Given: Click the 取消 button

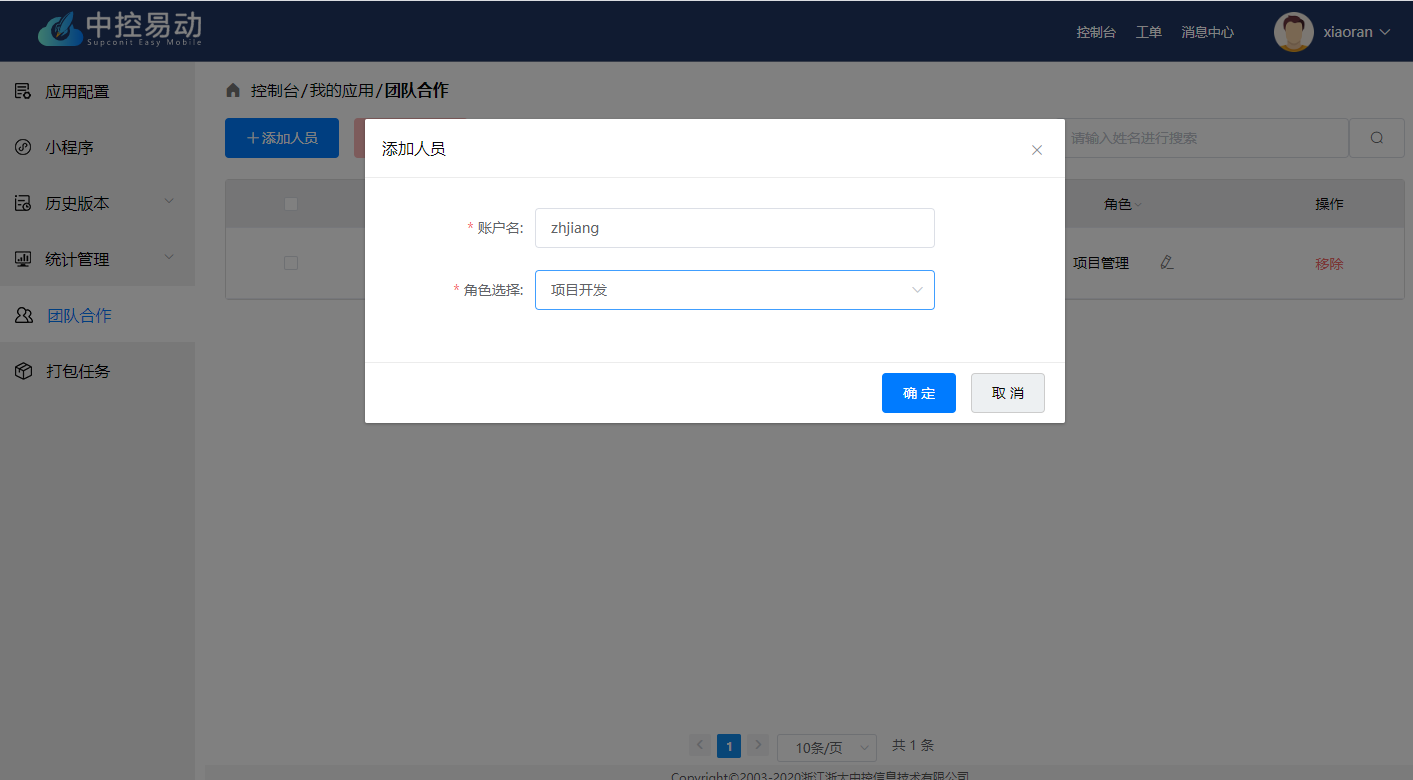Looking at the screenshot, I should click(1008, 393).
